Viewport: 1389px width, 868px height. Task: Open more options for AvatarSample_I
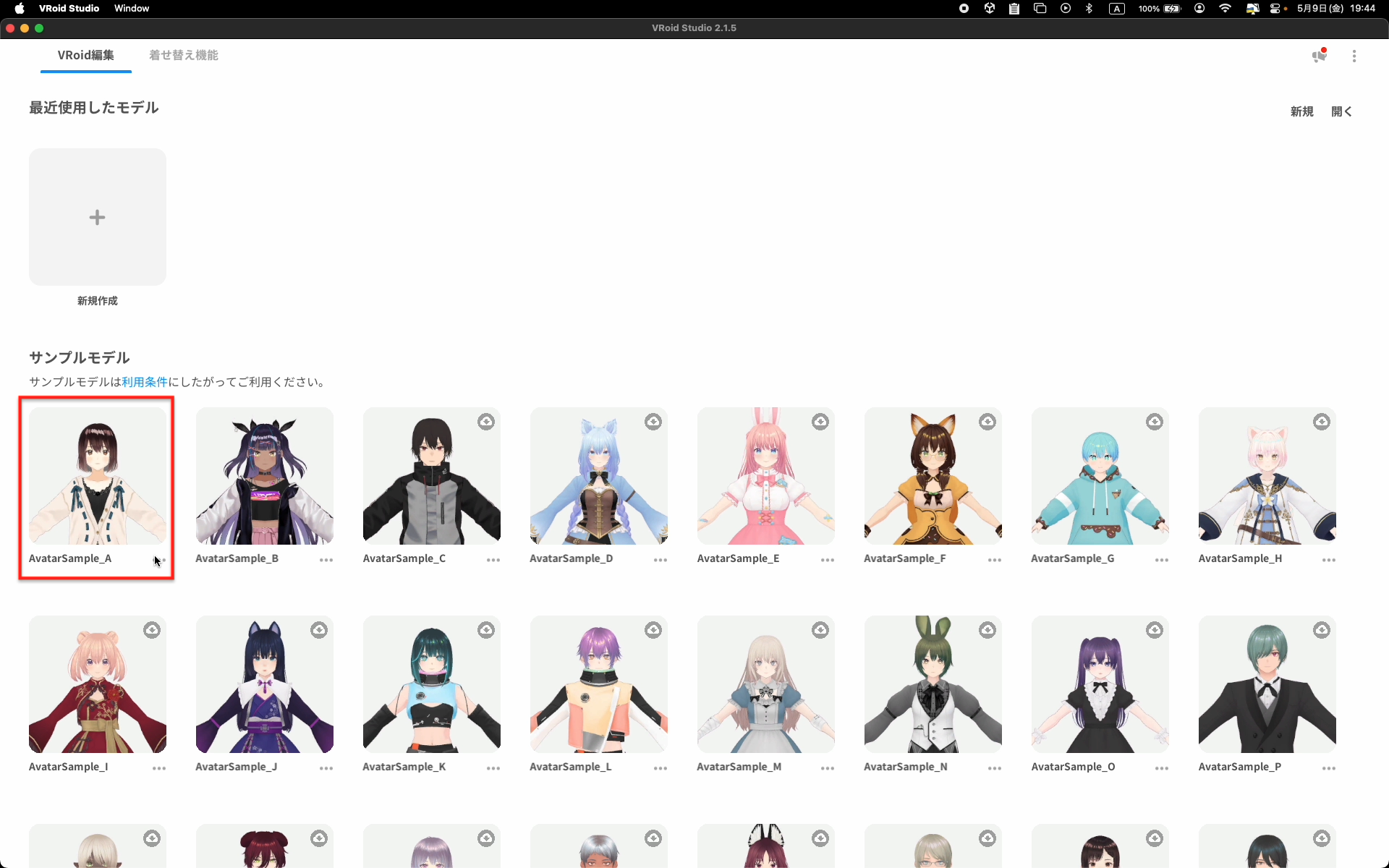pos(159,768)
